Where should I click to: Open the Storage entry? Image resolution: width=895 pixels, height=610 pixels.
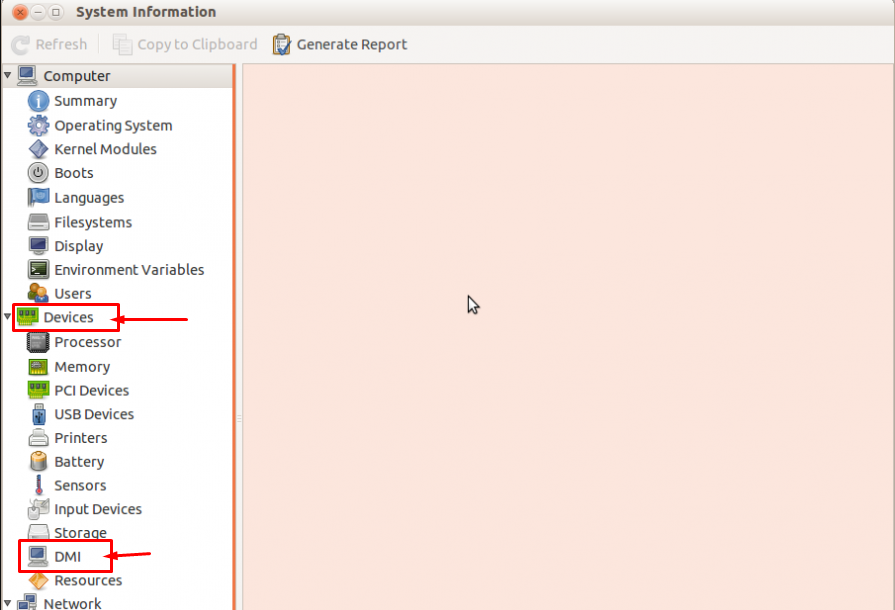[x=80, y=532]
